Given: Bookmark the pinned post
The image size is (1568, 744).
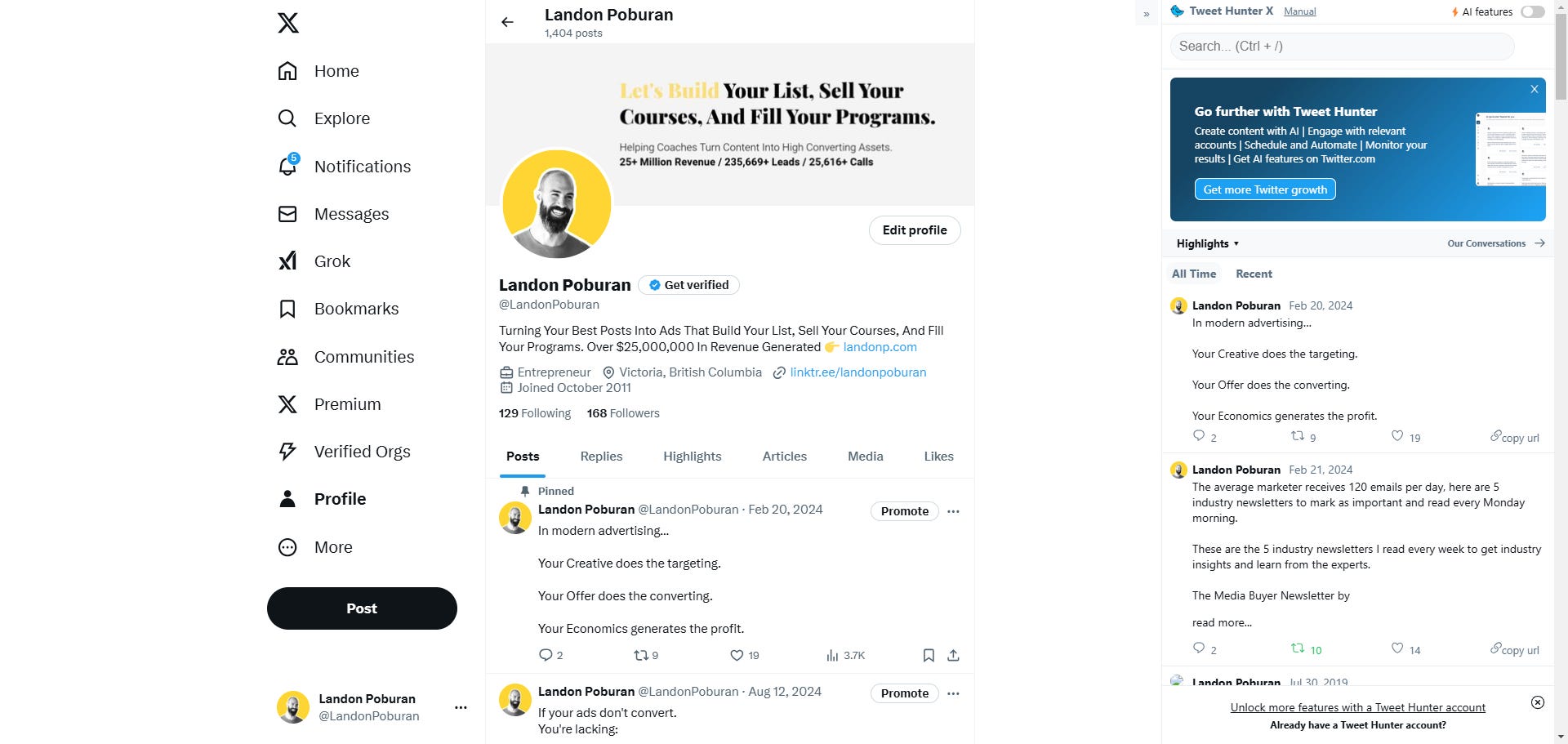Looking at the screenshot, I should pyautogui.click(x=929, y=655).
